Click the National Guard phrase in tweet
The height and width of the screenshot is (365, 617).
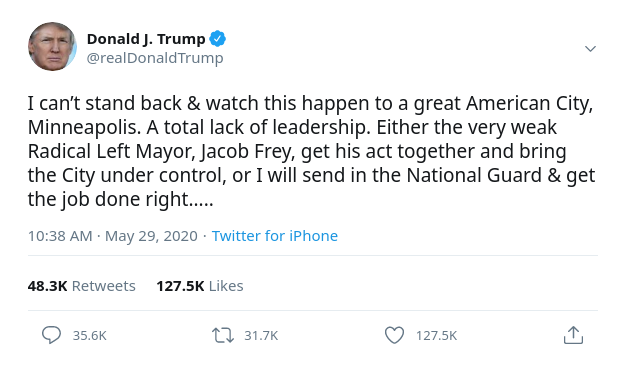coord(474,175)
